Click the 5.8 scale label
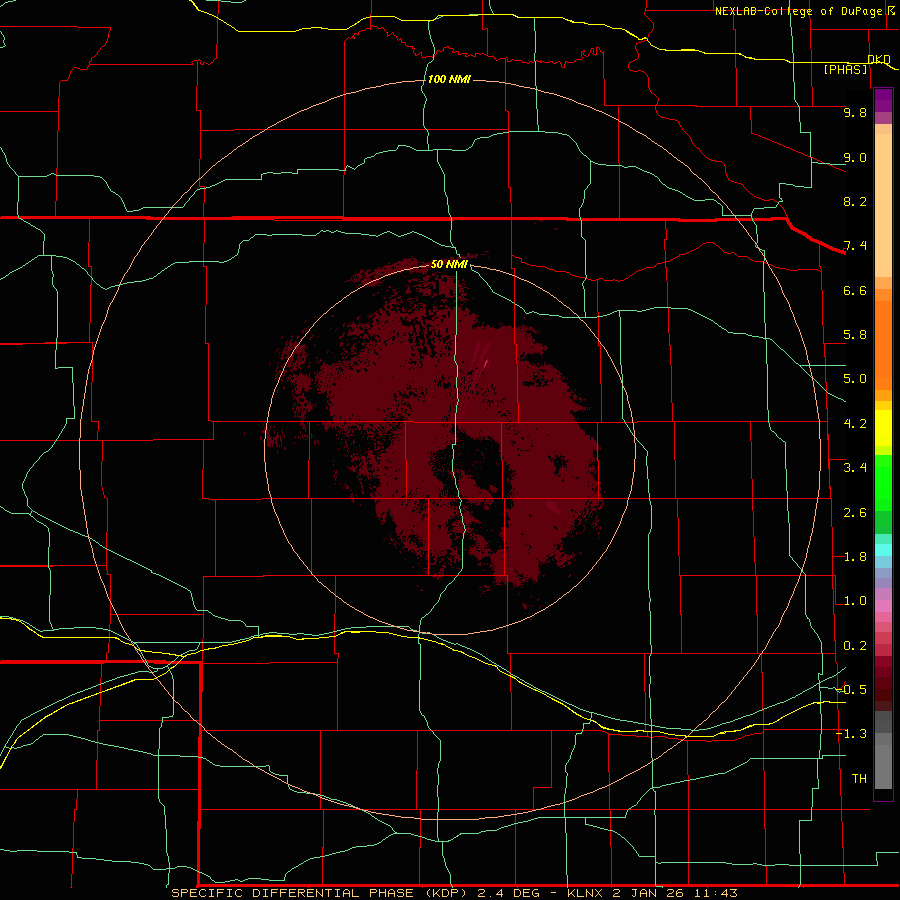Image resolution: width=900 pixels, height=900 pixels. click(855, 335)
